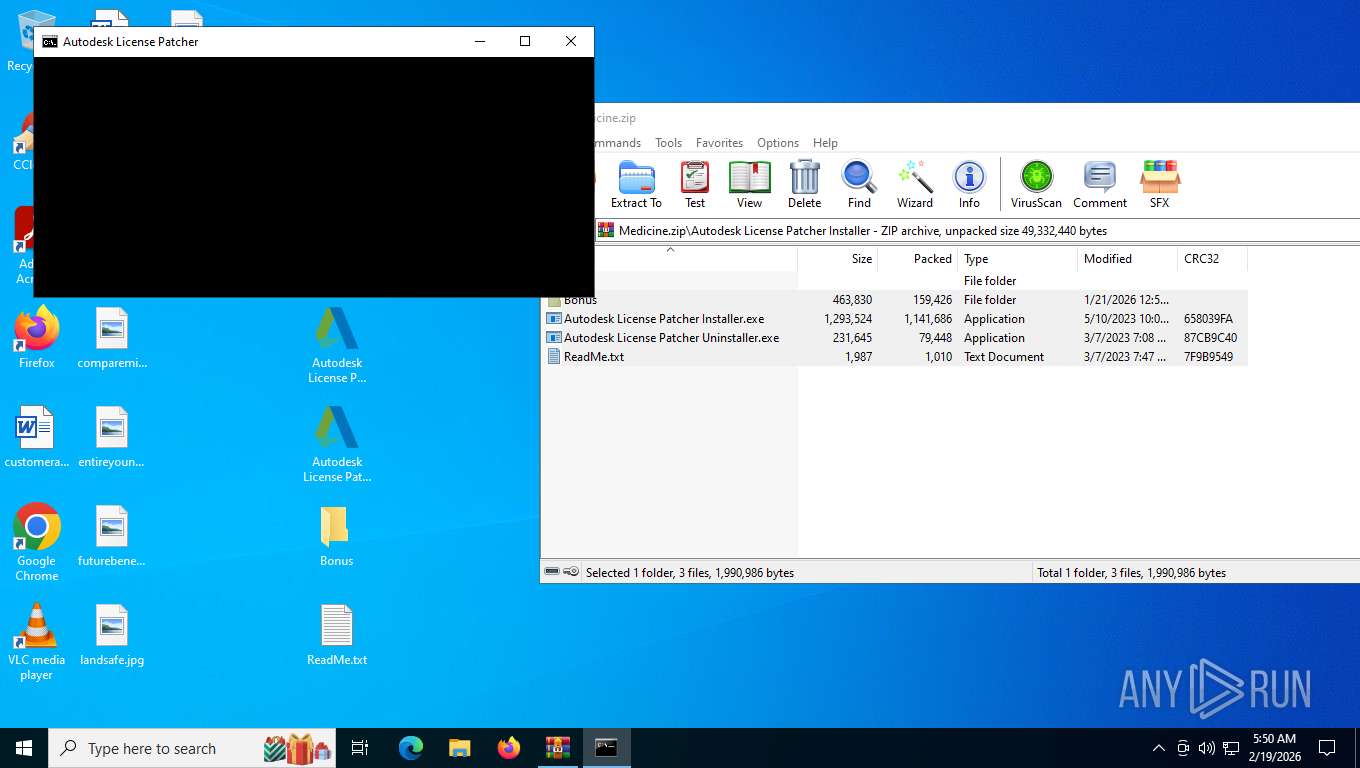The width and height of the screenshot is (1360, 768).
Task: Sort archive list by Packed column
Action: pos(917,259)
